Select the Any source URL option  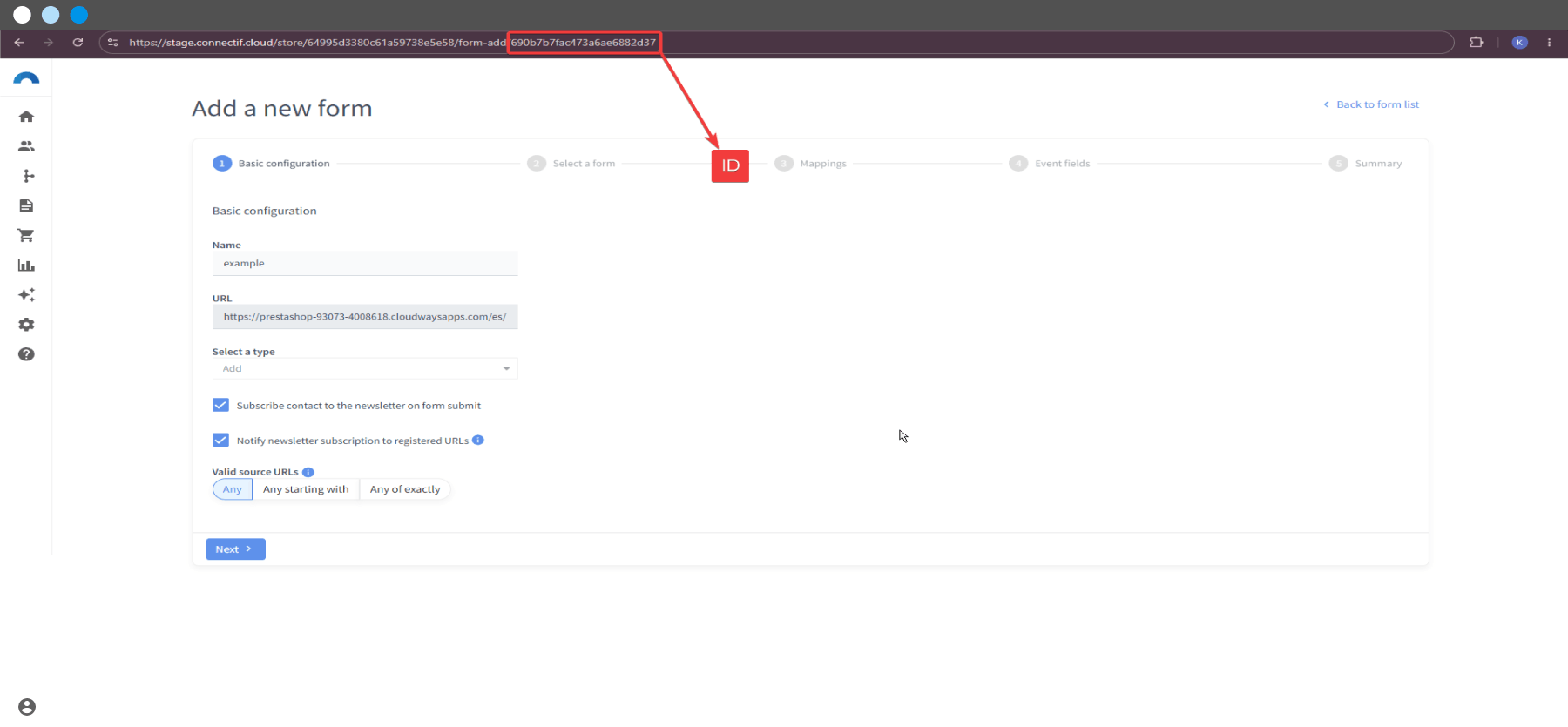click(233, 489)
